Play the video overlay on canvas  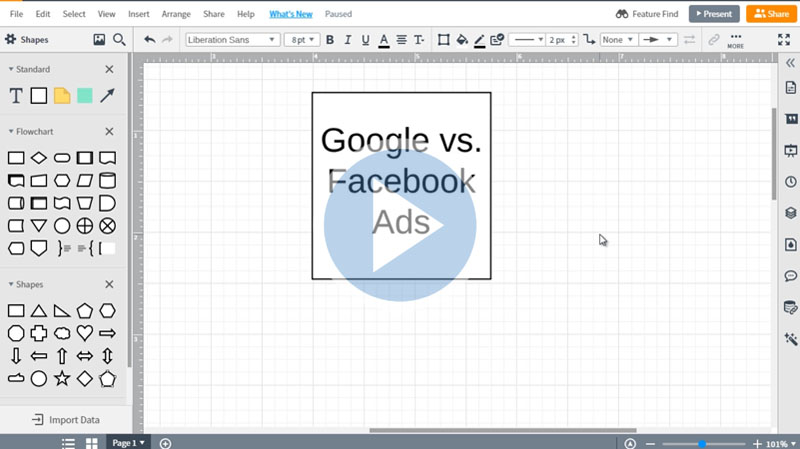(x=400, y=224)
